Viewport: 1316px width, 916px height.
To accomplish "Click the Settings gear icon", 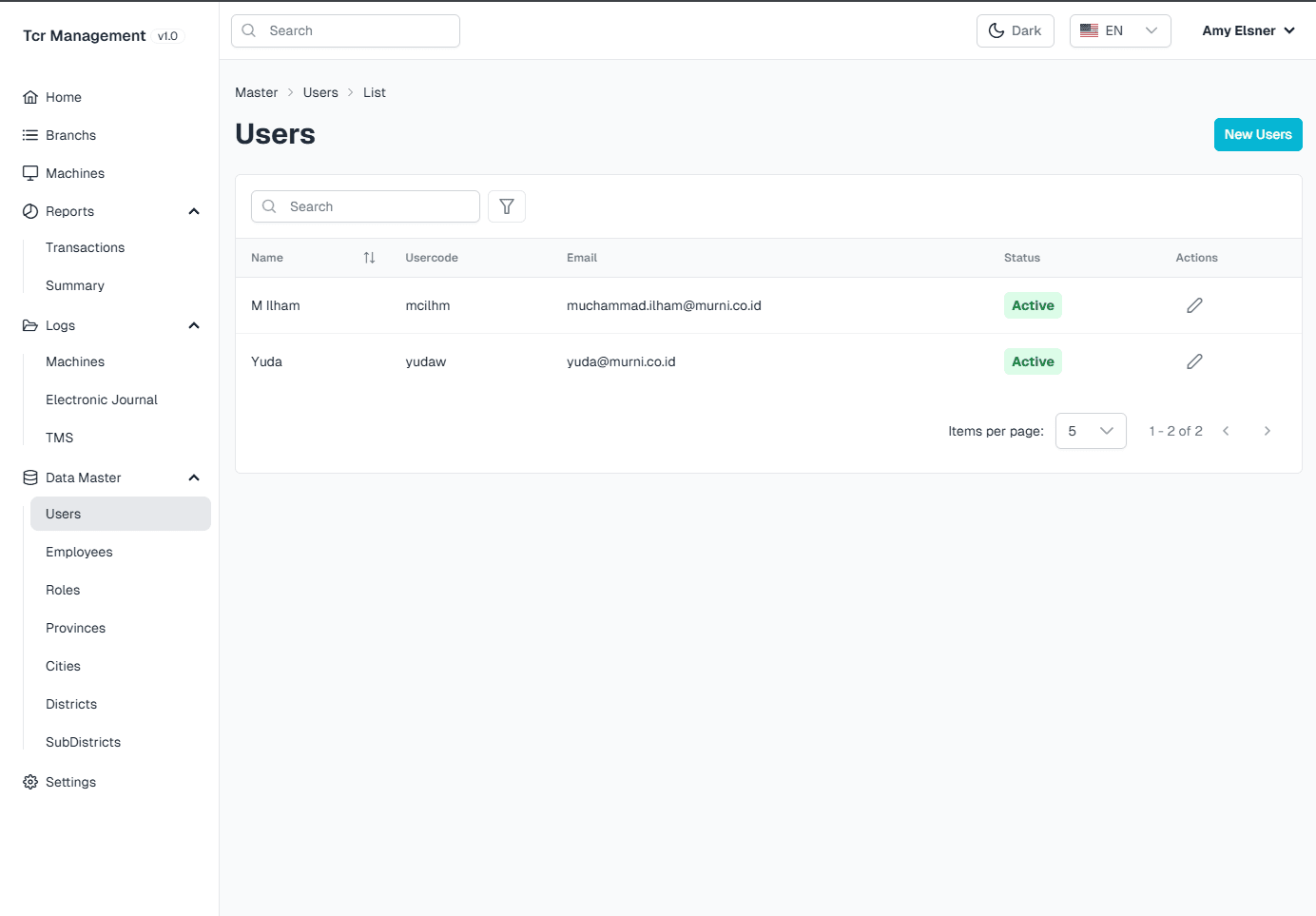I will point(30,782).
